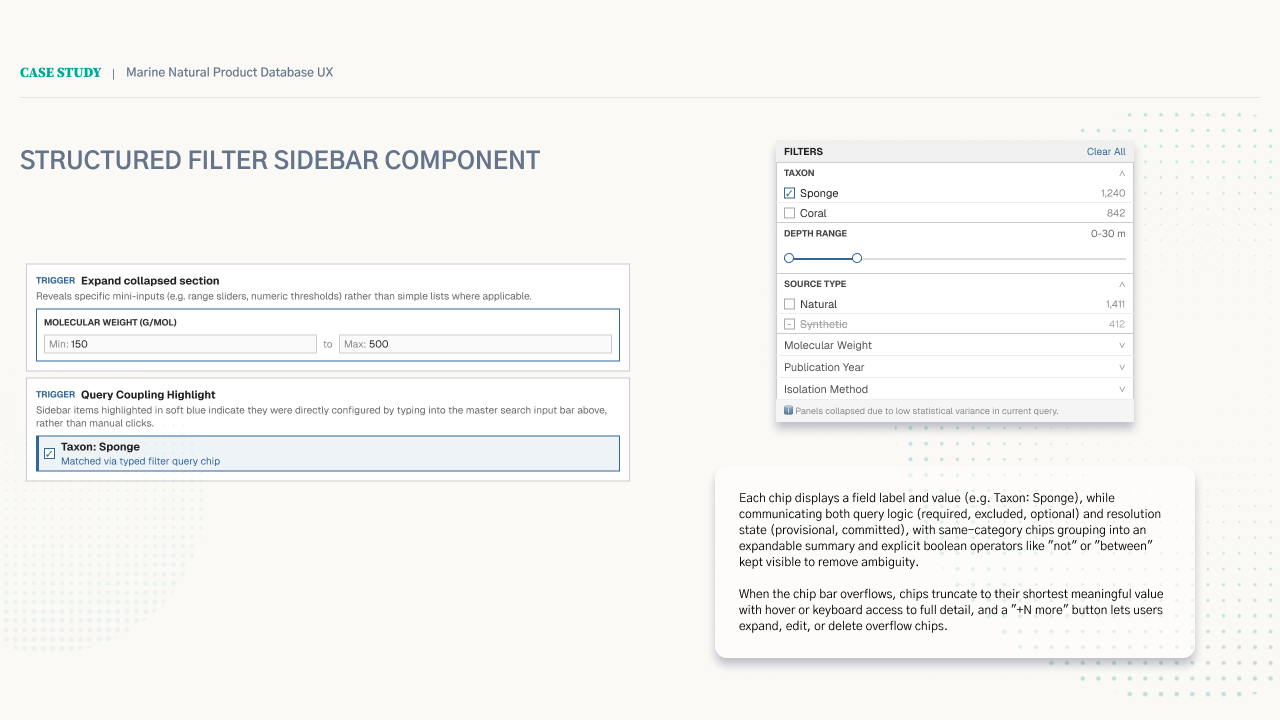Uncheck the Sponge checkbox in Filters panel

tap(789, 193)
